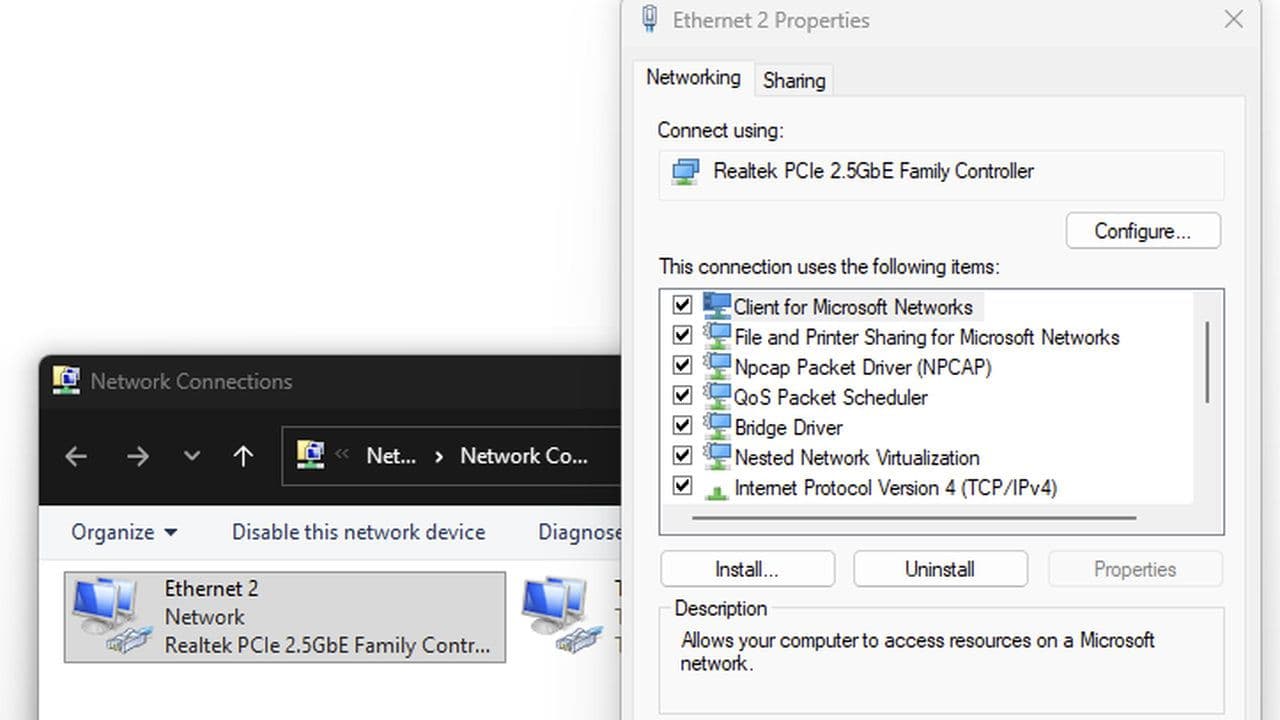Toggle the QoS Packet Scheduler checkbox
Viewport: 1280px width, 720px height.
pyautogui.click(x=682, y=396)
